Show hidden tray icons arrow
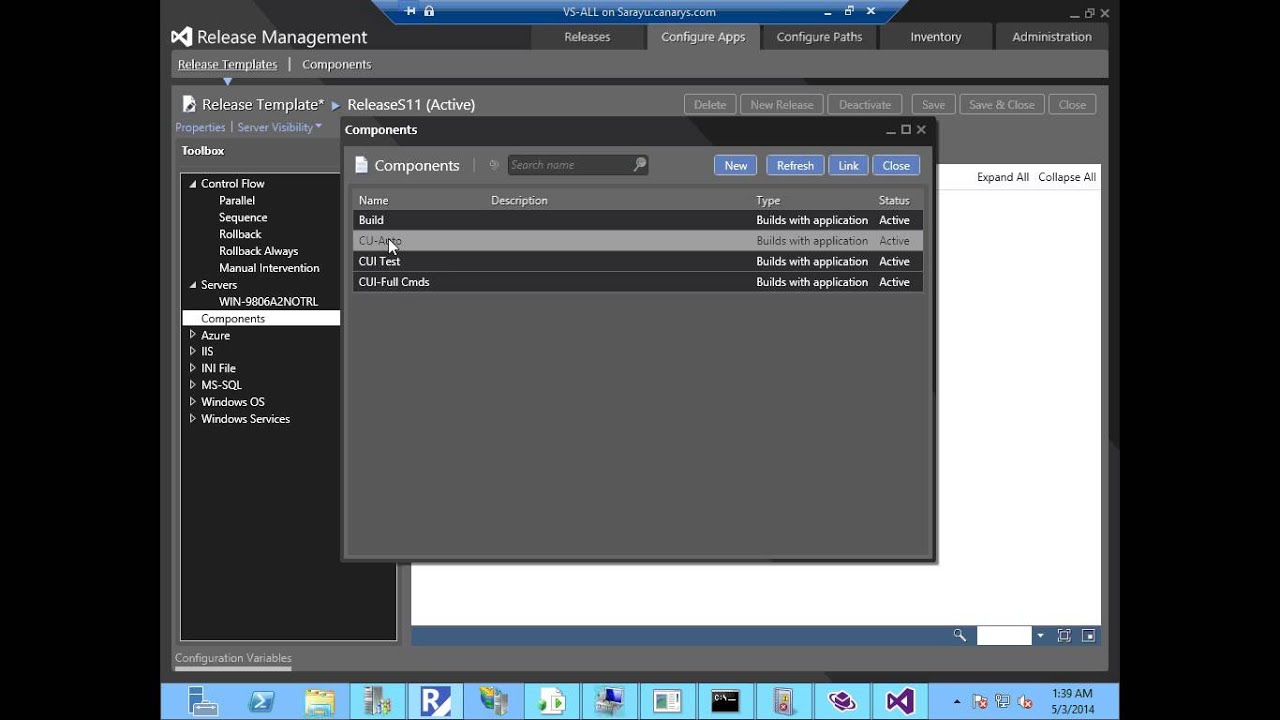The image size is (1280, 720). point(957,702)
